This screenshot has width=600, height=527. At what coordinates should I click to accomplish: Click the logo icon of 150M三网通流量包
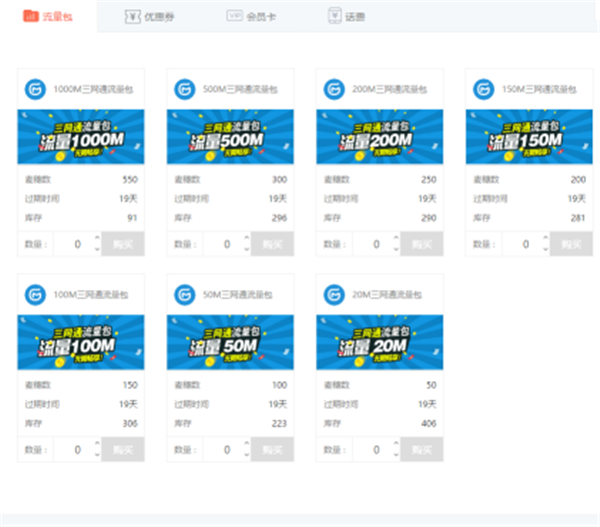pos(484,89)
